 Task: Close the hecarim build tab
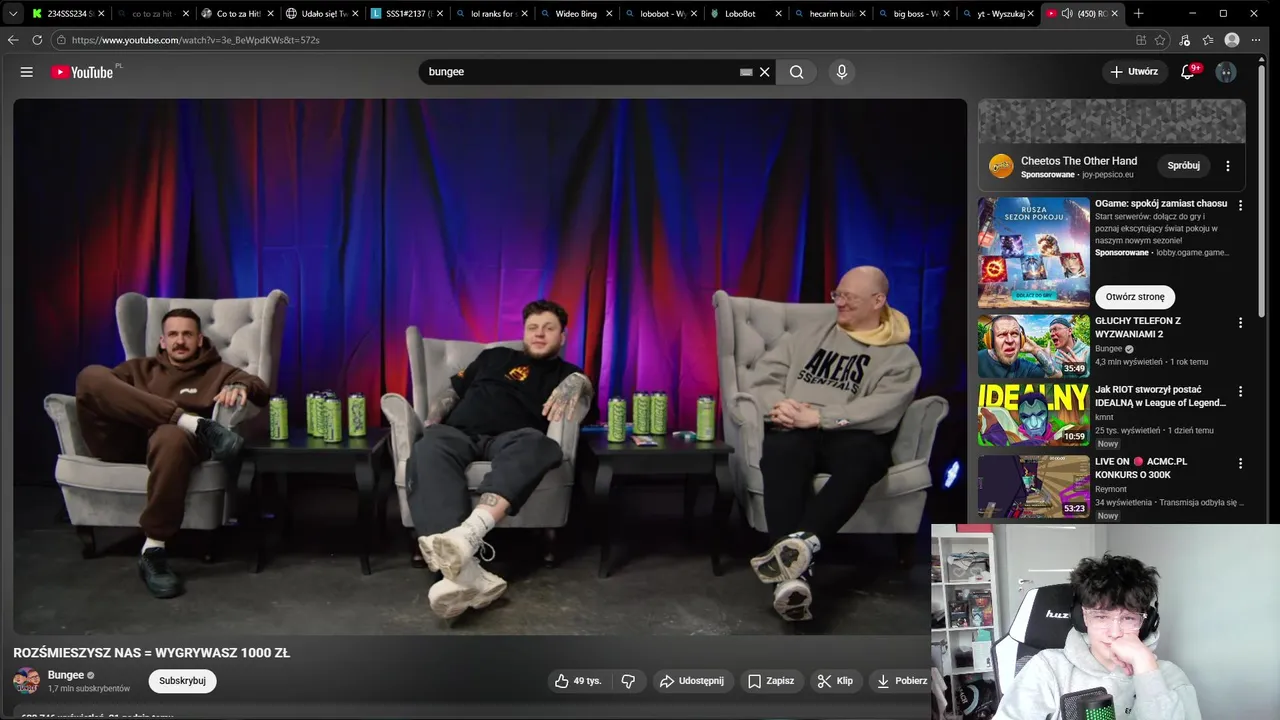coord(862,14)
